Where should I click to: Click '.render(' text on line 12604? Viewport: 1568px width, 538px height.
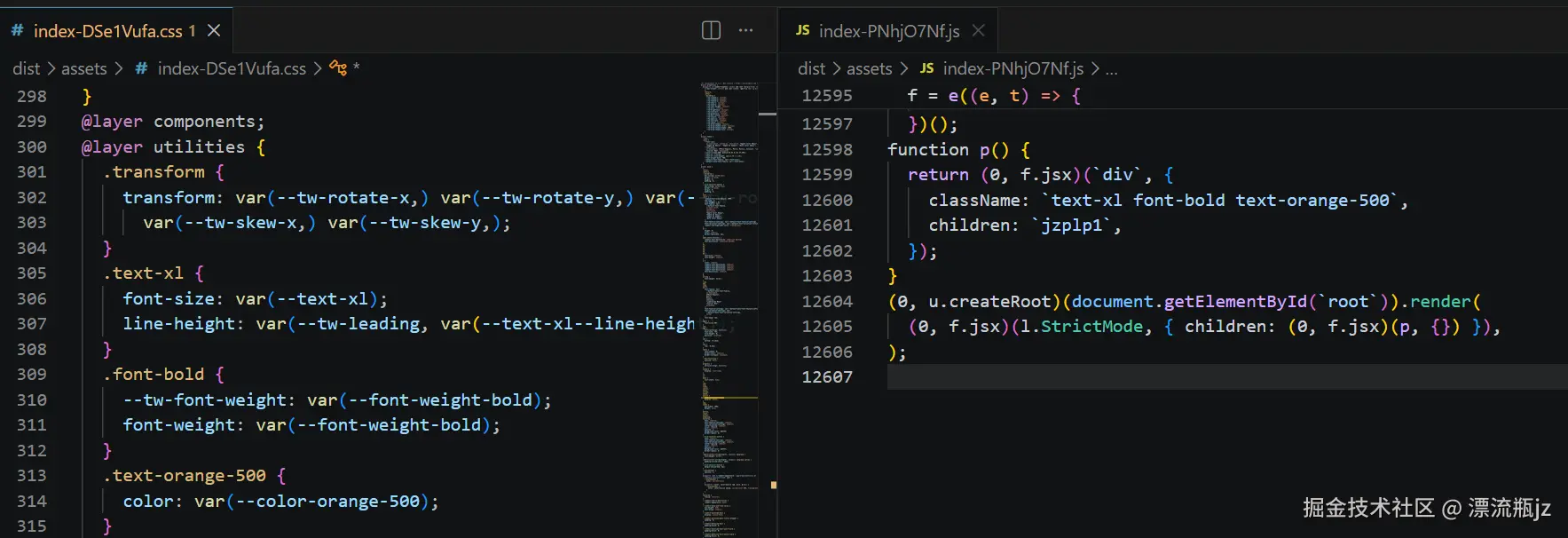pos(1440,302)
